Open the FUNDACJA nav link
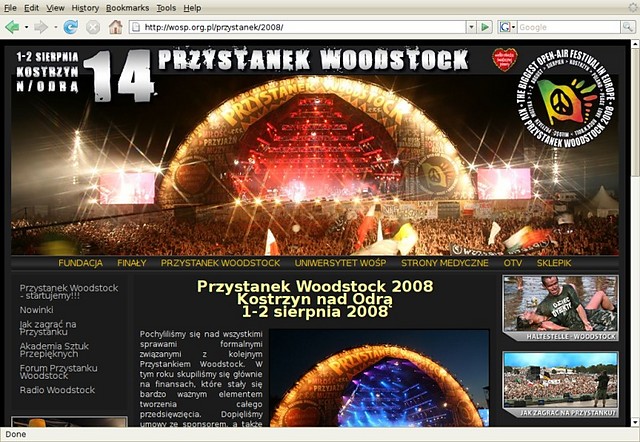Image resolution: width=640 pixels, height=442 pixels. 80,263
